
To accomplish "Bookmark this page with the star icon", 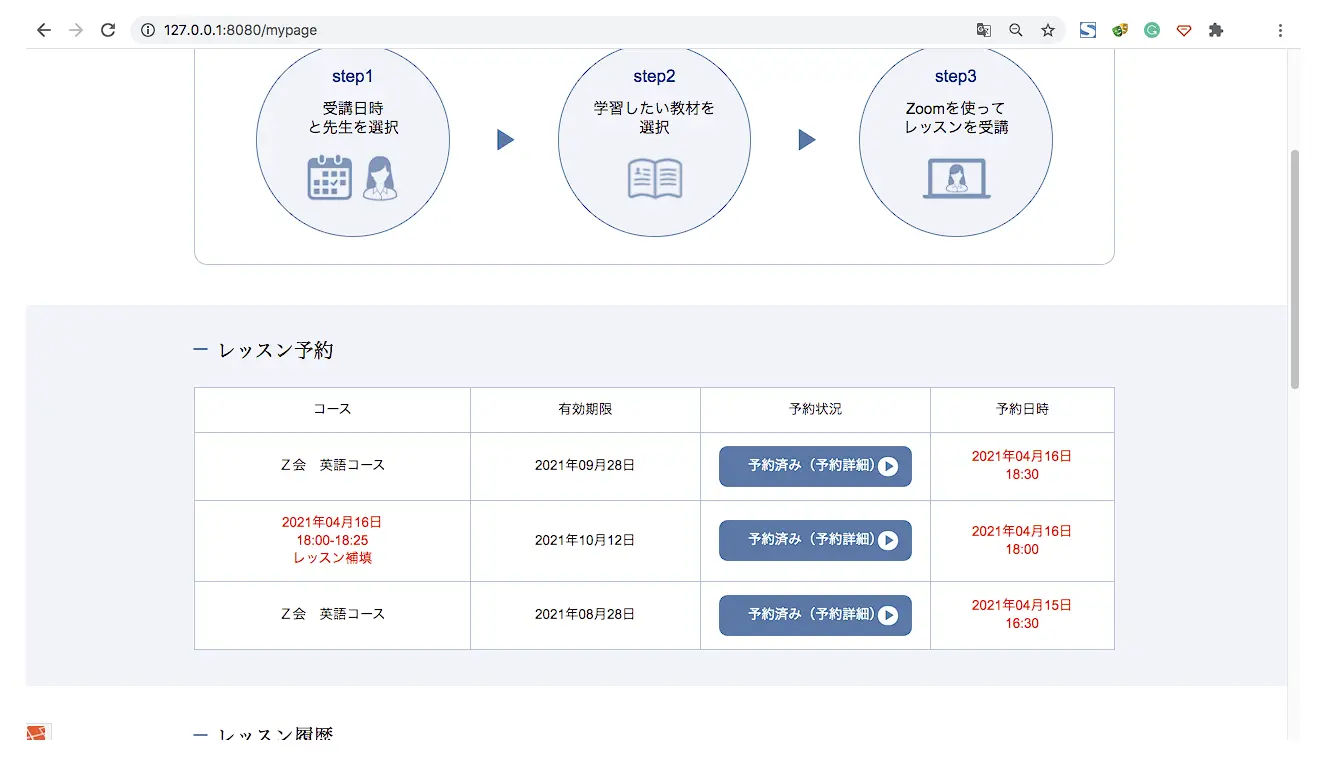I will [1048, 30].
